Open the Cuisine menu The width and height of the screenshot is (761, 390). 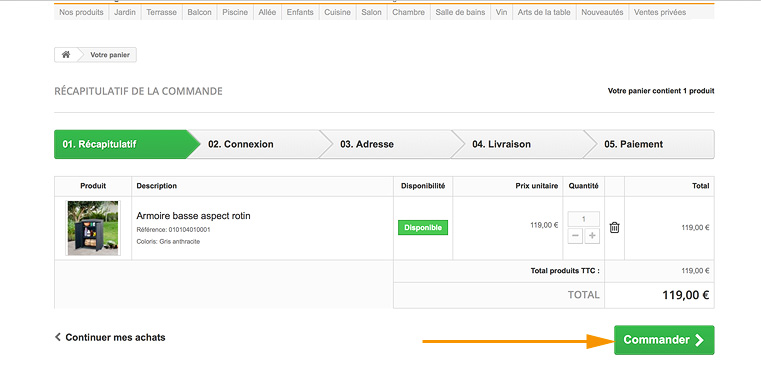pyautogui.click(x=337, y=12)
